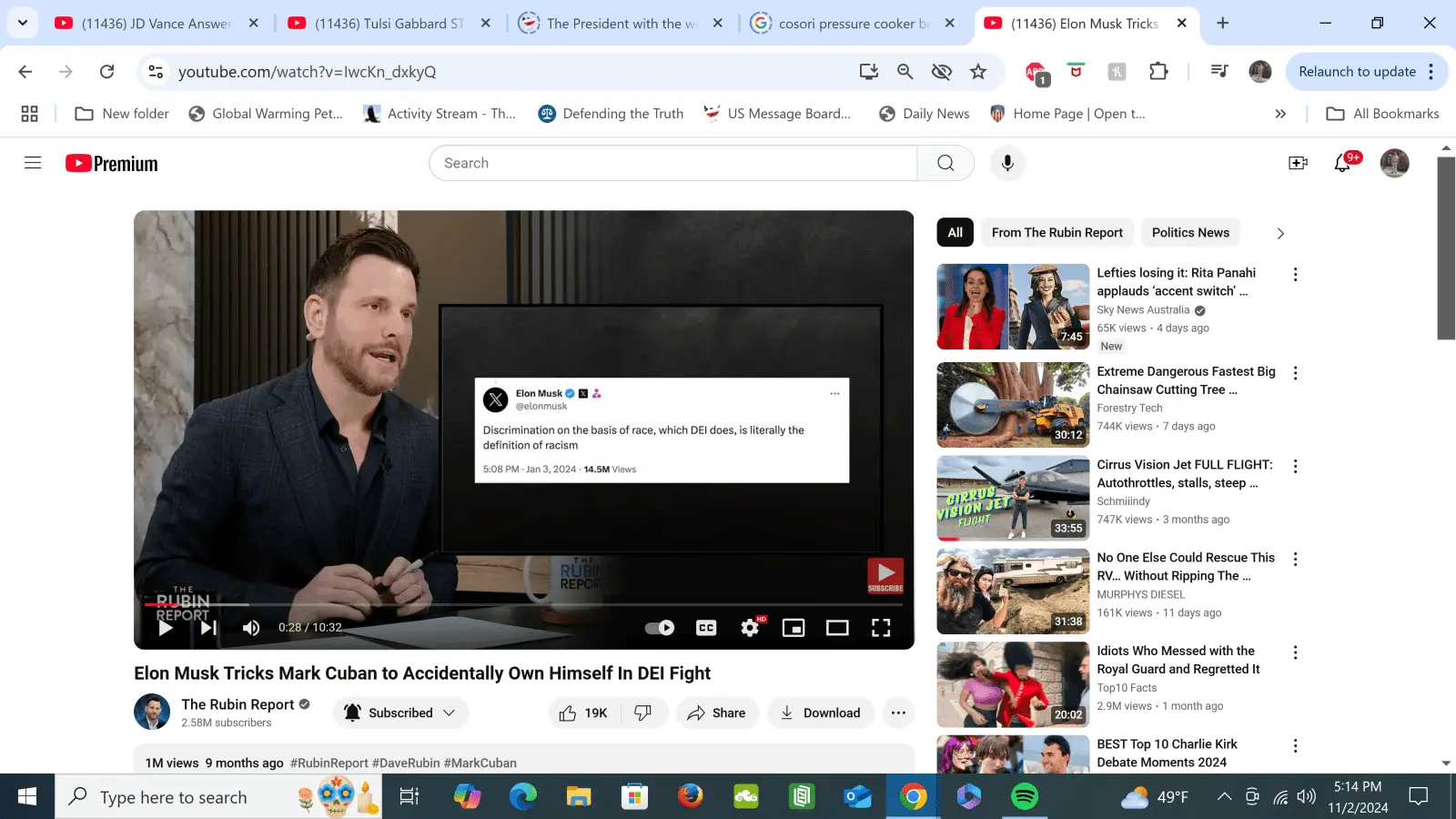
Task: Show more filter chips with right chevron
Action: pos(1280,233)
